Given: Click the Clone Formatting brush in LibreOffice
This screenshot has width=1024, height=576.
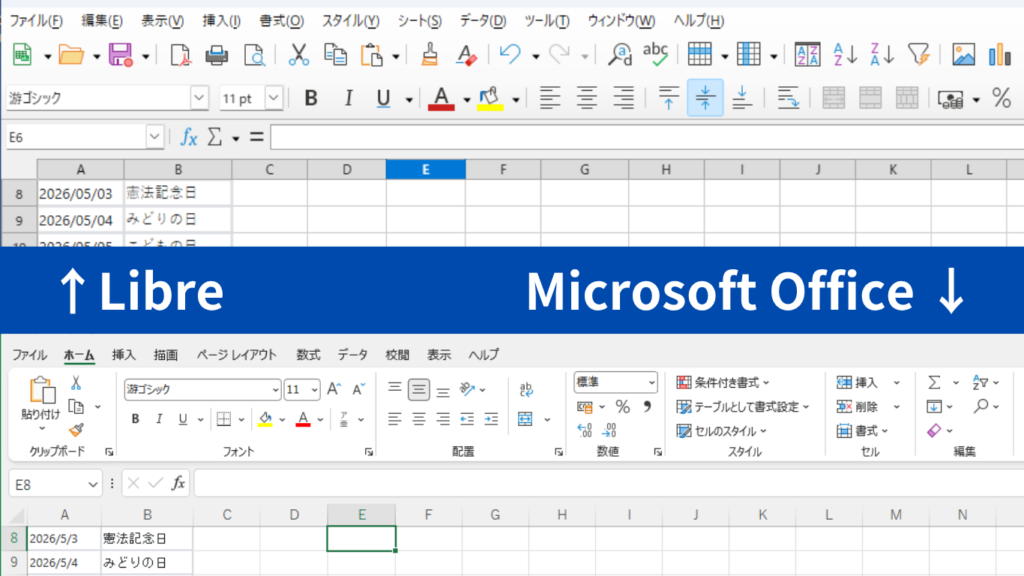Looking at the screenshot, I should click(x=429, y=56).
